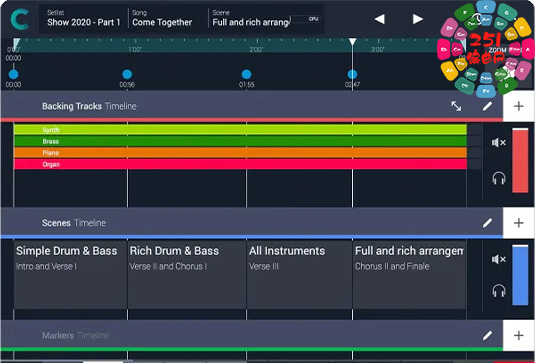The height and width of the screenshot is (363, 535).
Task: Add a new scene with plus
Action: (519, 223)
